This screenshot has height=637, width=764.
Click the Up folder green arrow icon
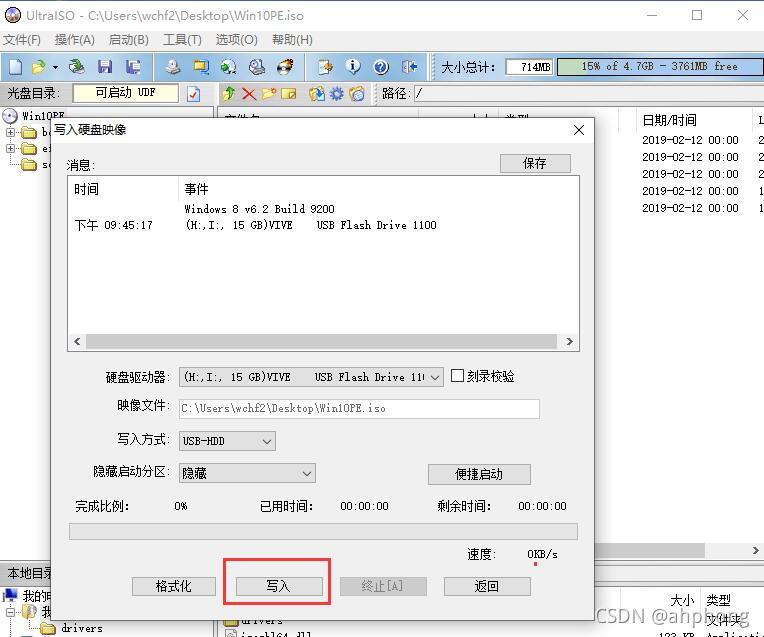point(229,94)
